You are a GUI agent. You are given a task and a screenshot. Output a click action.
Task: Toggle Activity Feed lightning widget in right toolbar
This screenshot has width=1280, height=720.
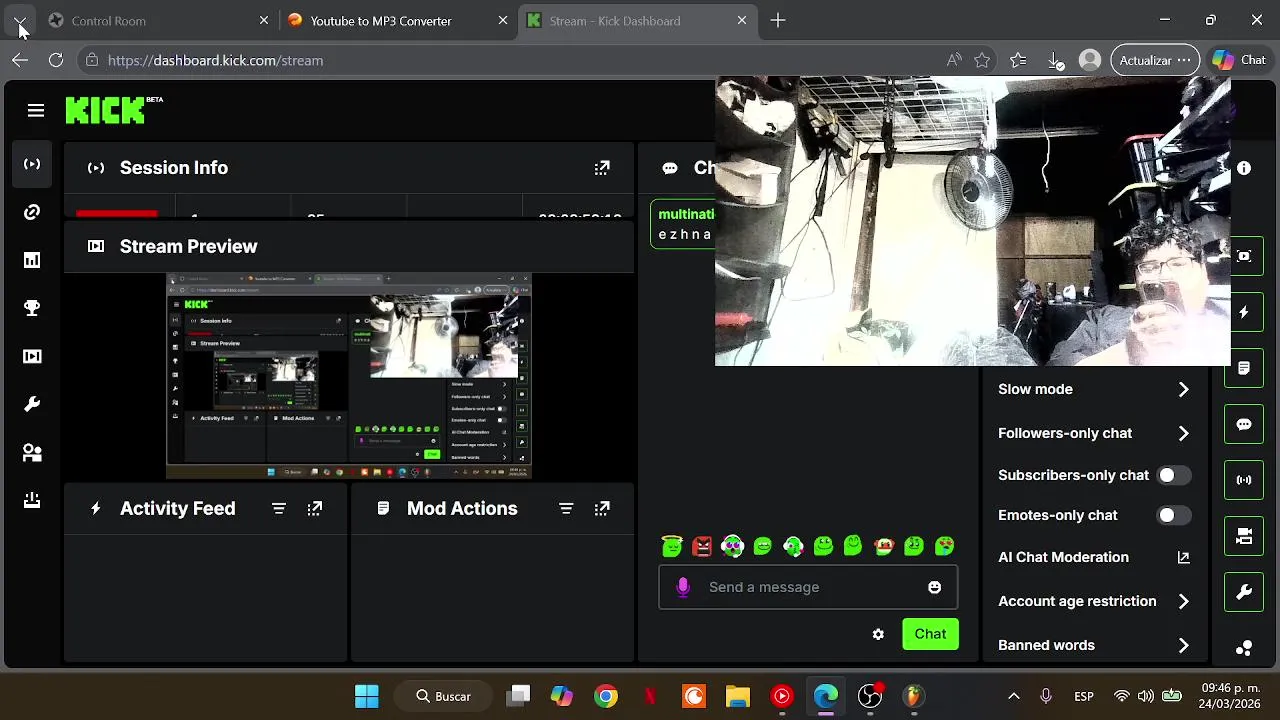pyautogui.click(x=1244, y=312)
